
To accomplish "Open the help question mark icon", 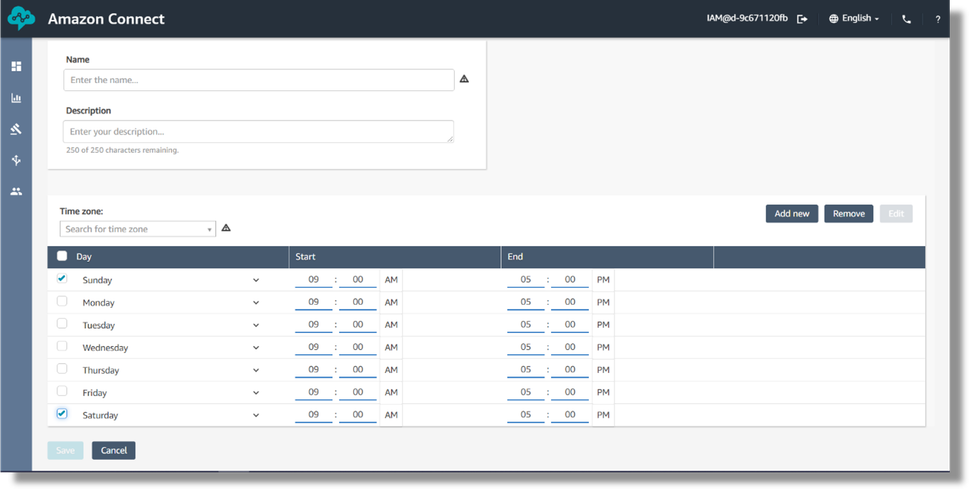I will click(x=937, y=19).
